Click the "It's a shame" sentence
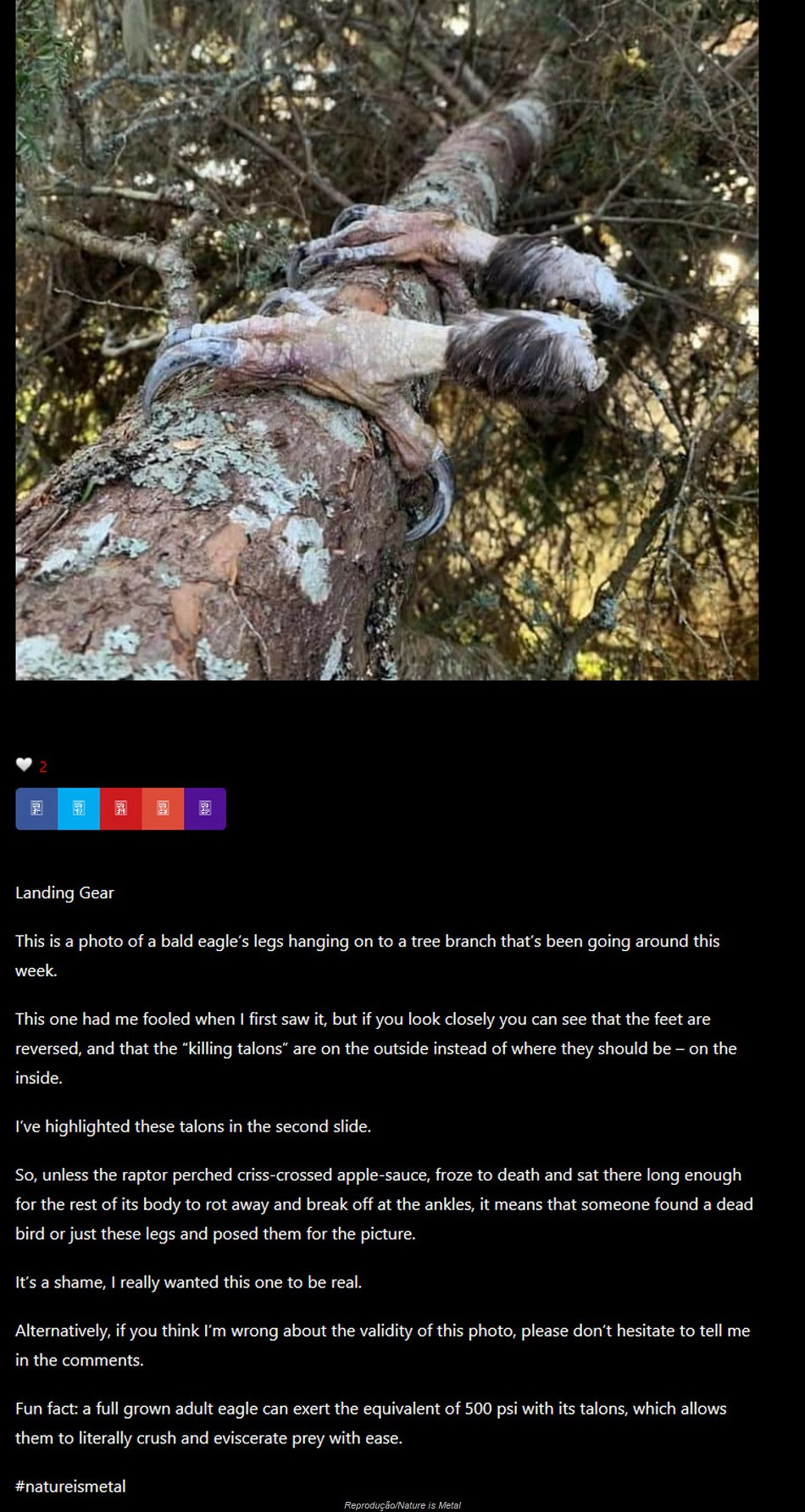This screenshot has height=1512, width=805. click(188, 1282)
